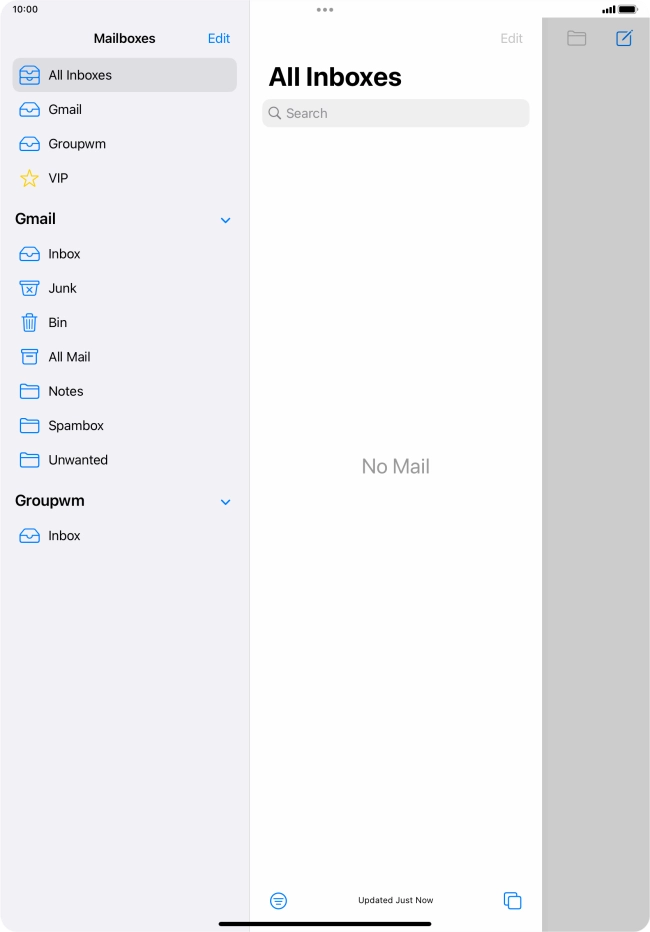The image size is (650, 932).
Task: Tap the battery indicator in status bar
Action: (627, 10)
